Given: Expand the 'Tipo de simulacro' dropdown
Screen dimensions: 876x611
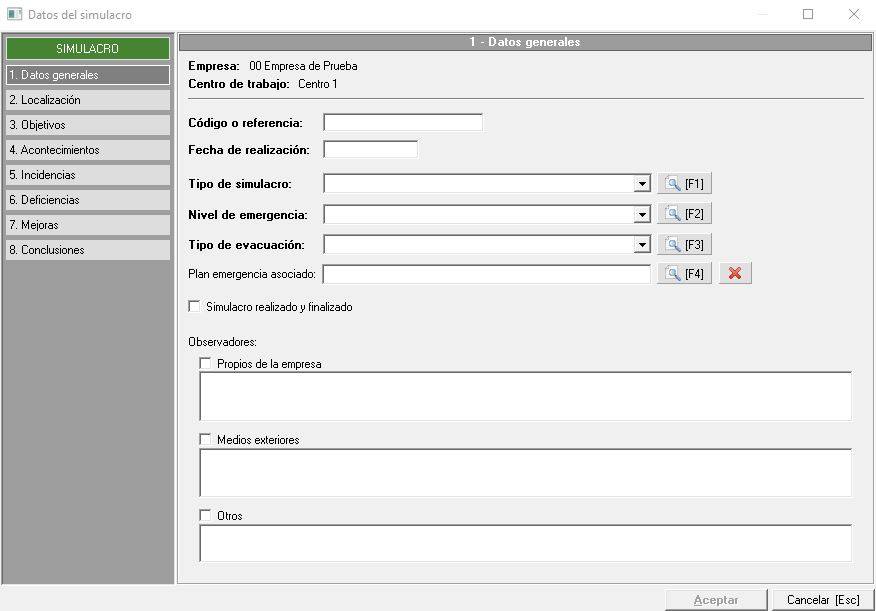Looking at the screenshot, I should tap(642, 184).
